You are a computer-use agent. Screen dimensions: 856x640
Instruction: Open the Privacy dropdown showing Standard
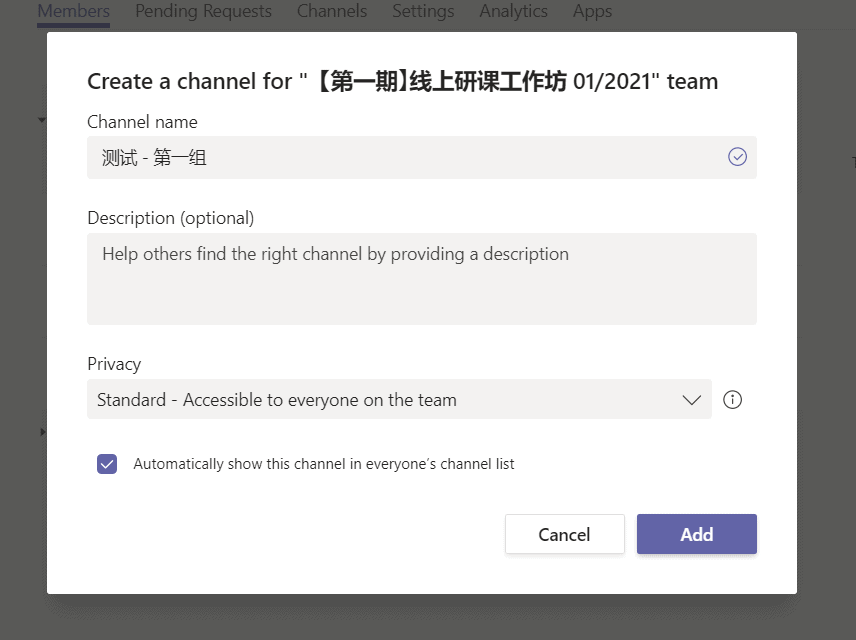pos(398,400)
